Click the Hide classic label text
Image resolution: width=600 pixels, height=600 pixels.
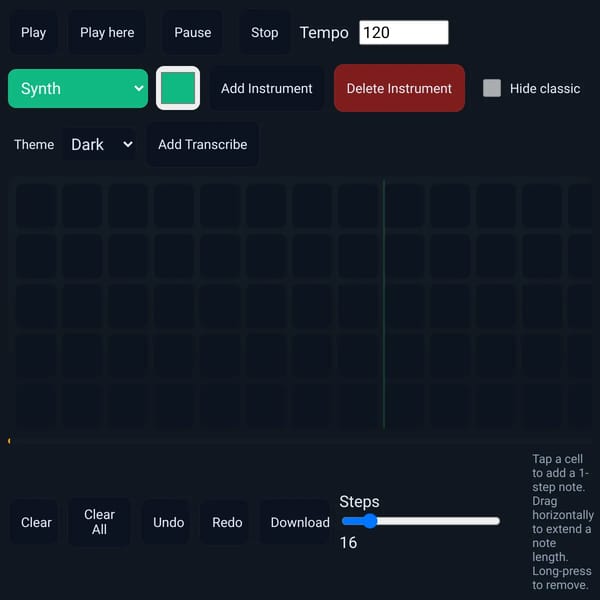(545, 88)
